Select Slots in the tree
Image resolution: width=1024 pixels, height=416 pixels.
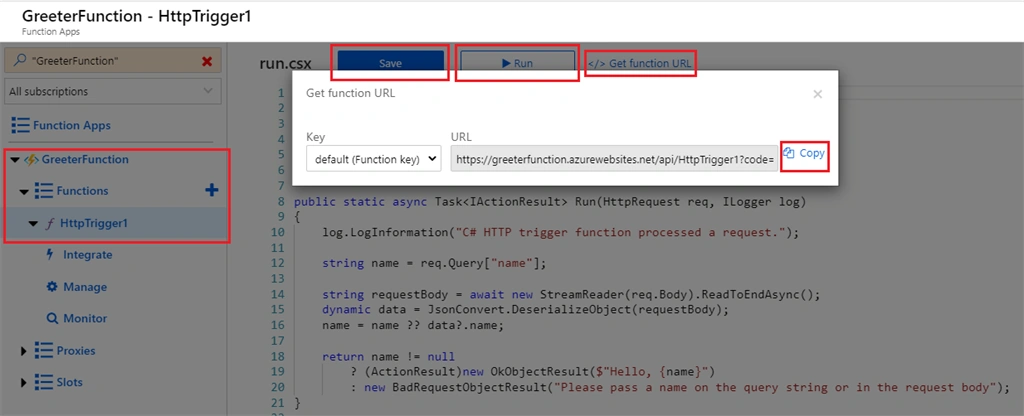[x=70, y=382]
